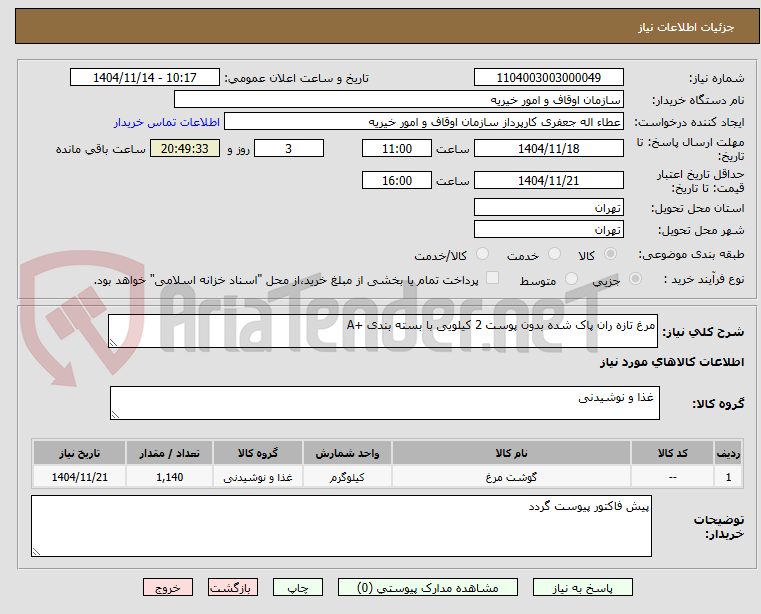The image size is (761, 614).
Task: Click the بازگشت back button
Action: point(232,587)
